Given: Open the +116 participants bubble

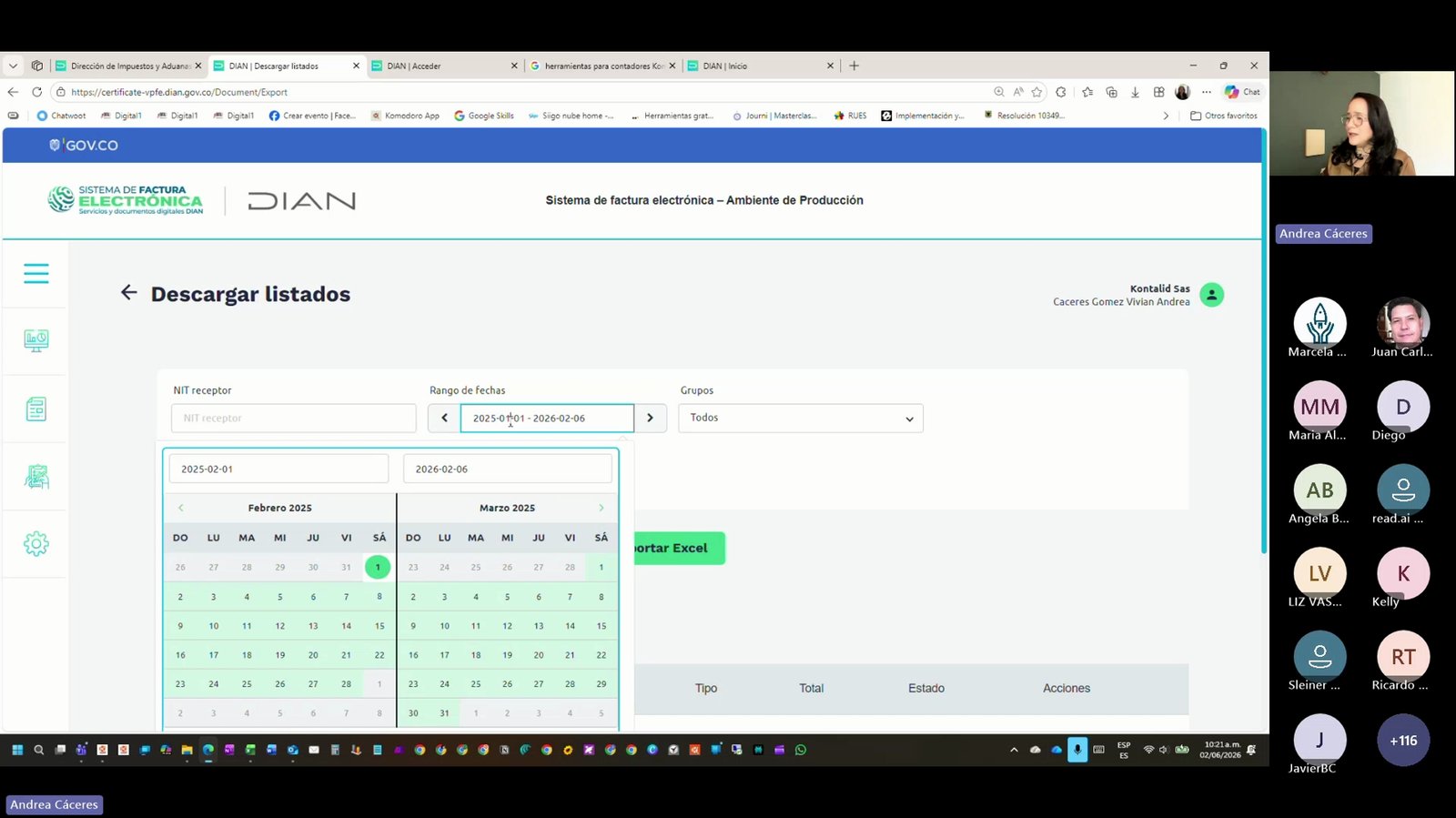Looking at the screenshot, I should 1403,741.
